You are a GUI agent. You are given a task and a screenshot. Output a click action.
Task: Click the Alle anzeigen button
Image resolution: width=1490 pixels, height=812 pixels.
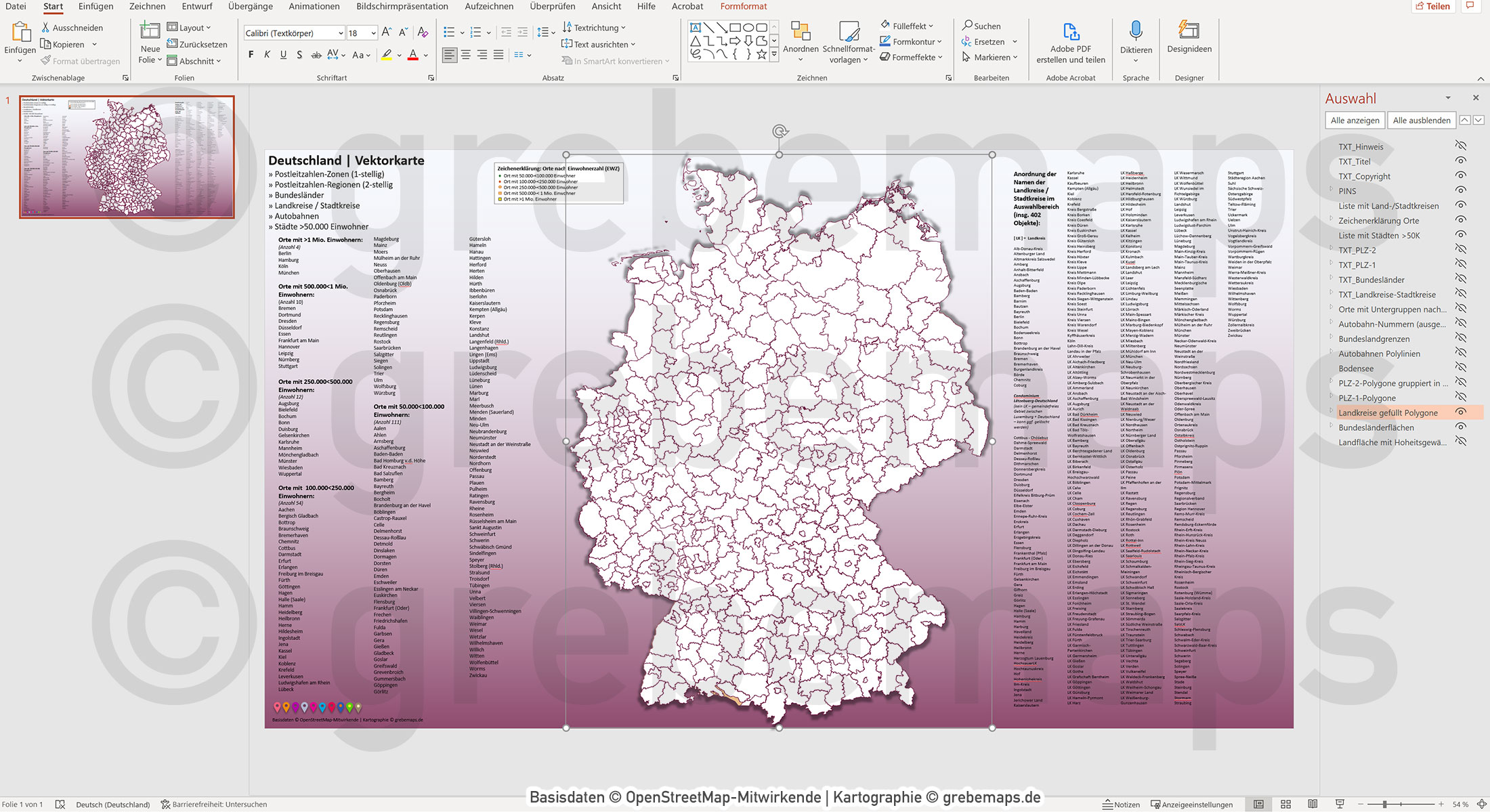coord(1355,120)
